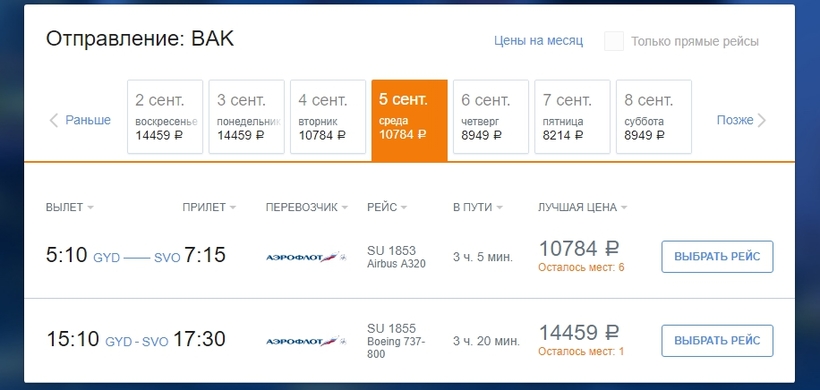The image size is (820, 390).
Task: Click the left chevron next to Раньше
Action: coord(53,121)
